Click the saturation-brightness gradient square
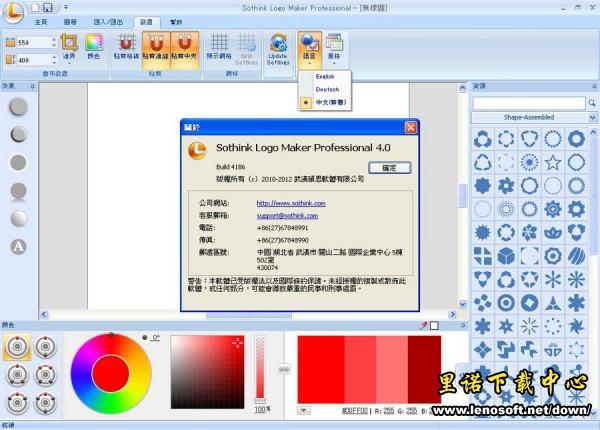The image size is (600, 430). [207, 372]
